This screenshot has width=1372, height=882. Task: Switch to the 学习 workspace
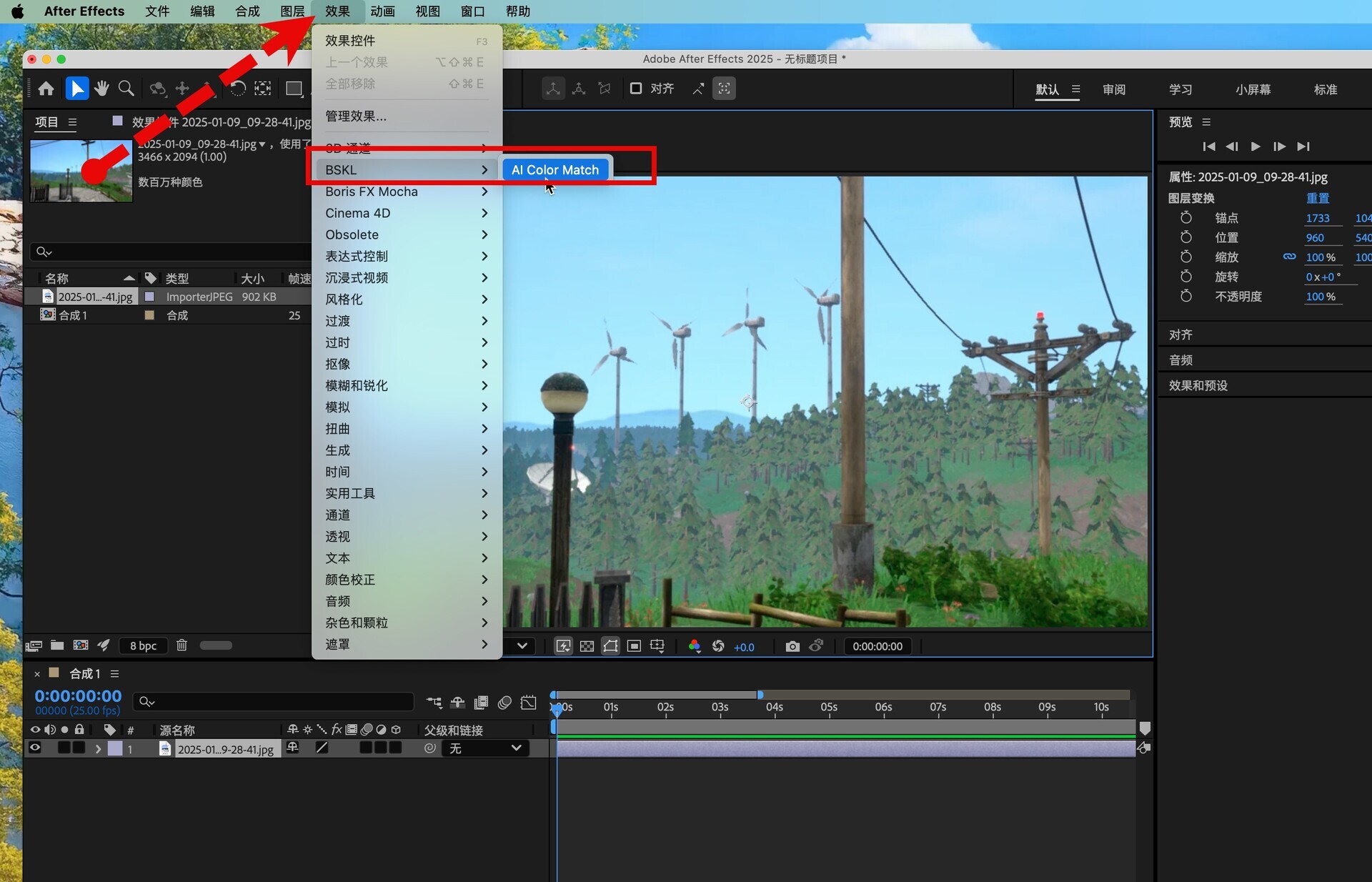pos(1180,89)
